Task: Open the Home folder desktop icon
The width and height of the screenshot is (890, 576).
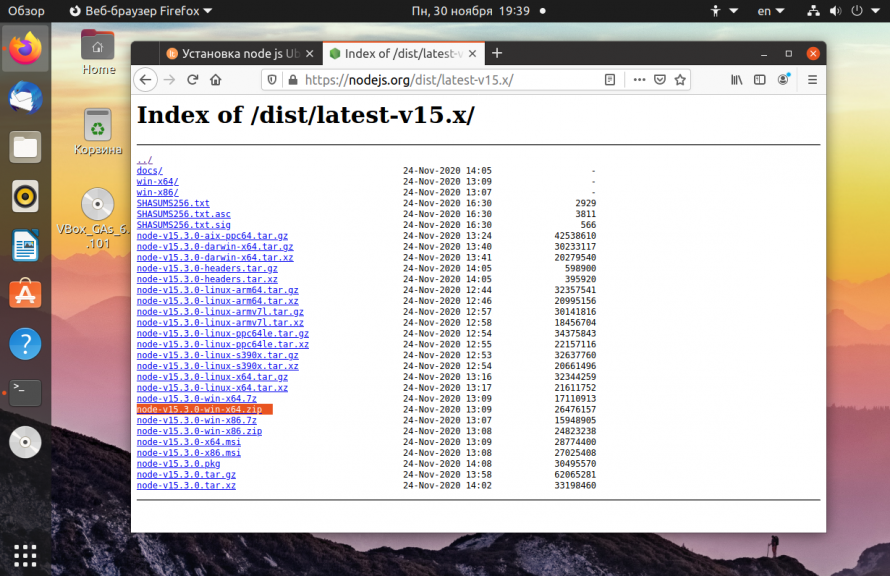Action: pyautogui.click(x=98, y=52)
